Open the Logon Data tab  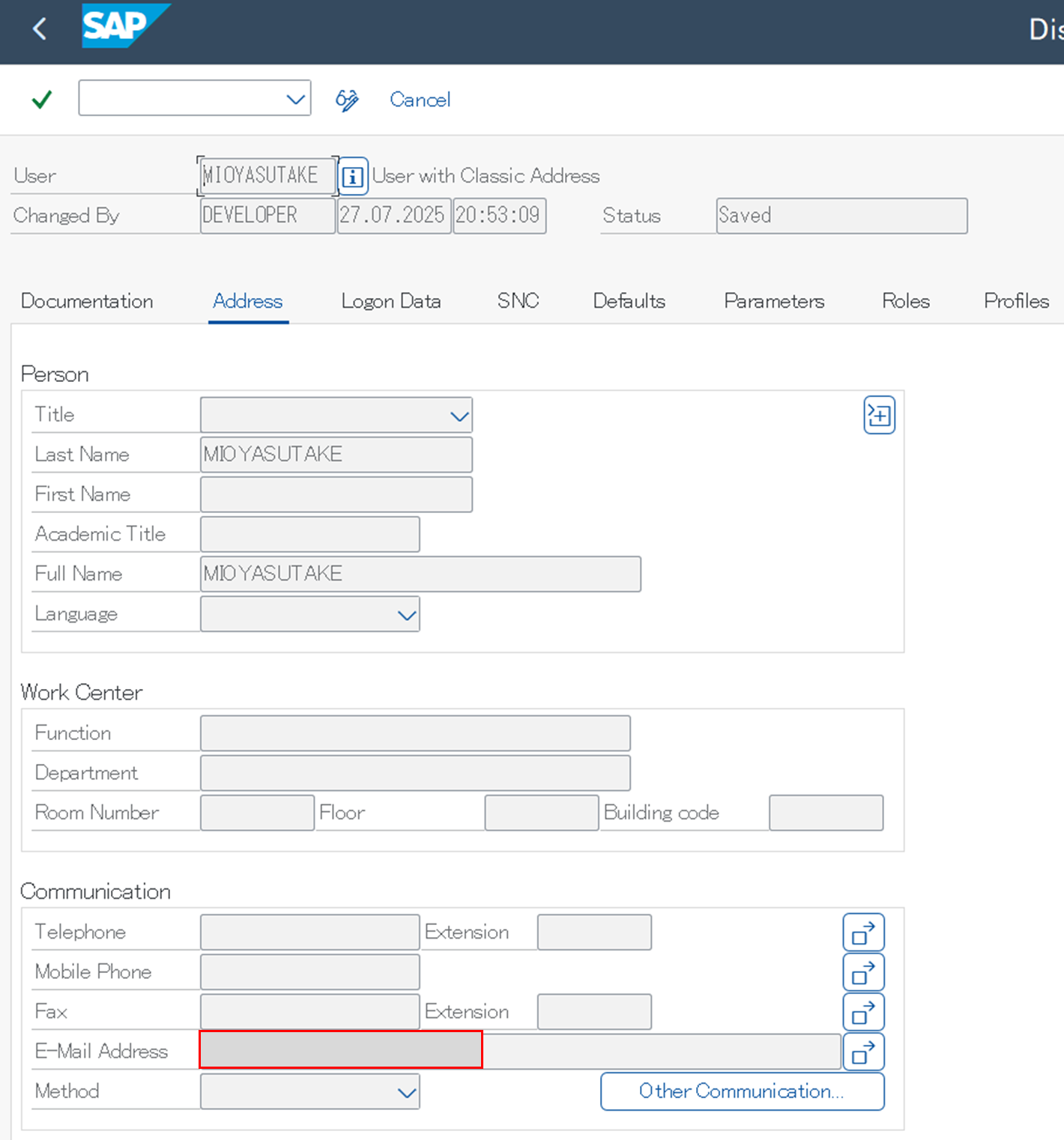coord(391,301)
